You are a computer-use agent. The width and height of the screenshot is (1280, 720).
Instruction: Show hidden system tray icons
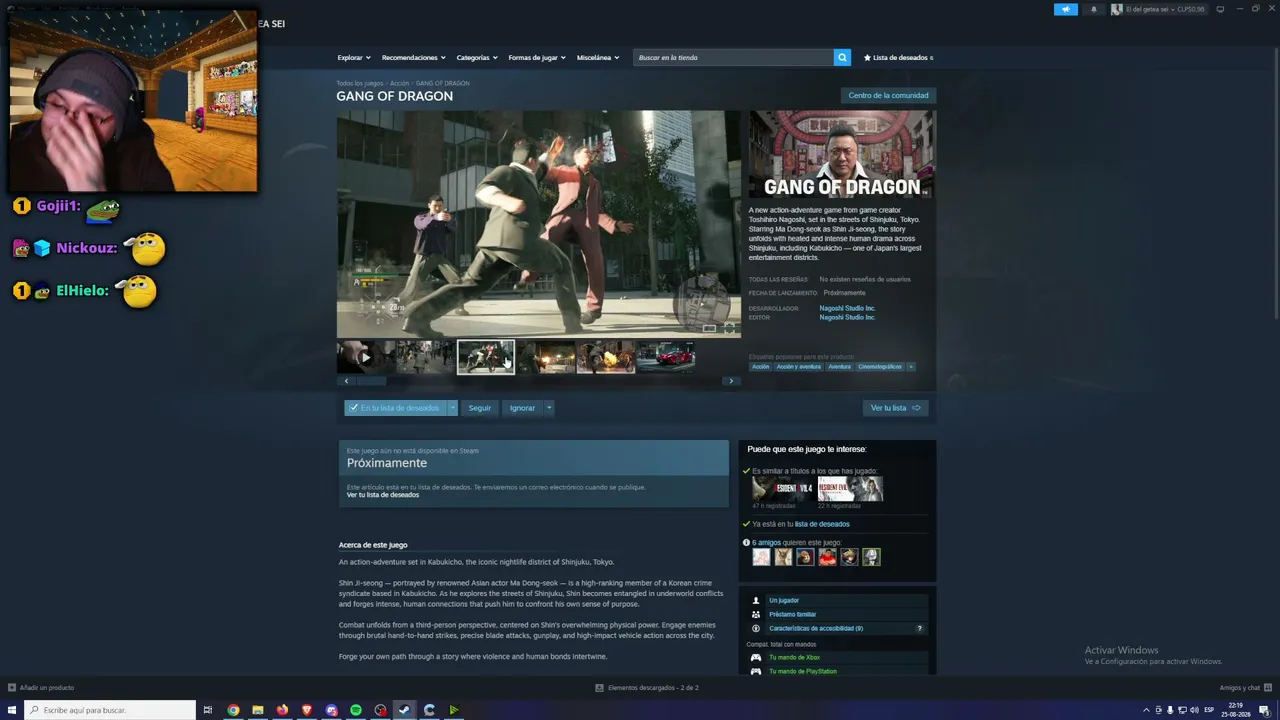point(1146,710)
